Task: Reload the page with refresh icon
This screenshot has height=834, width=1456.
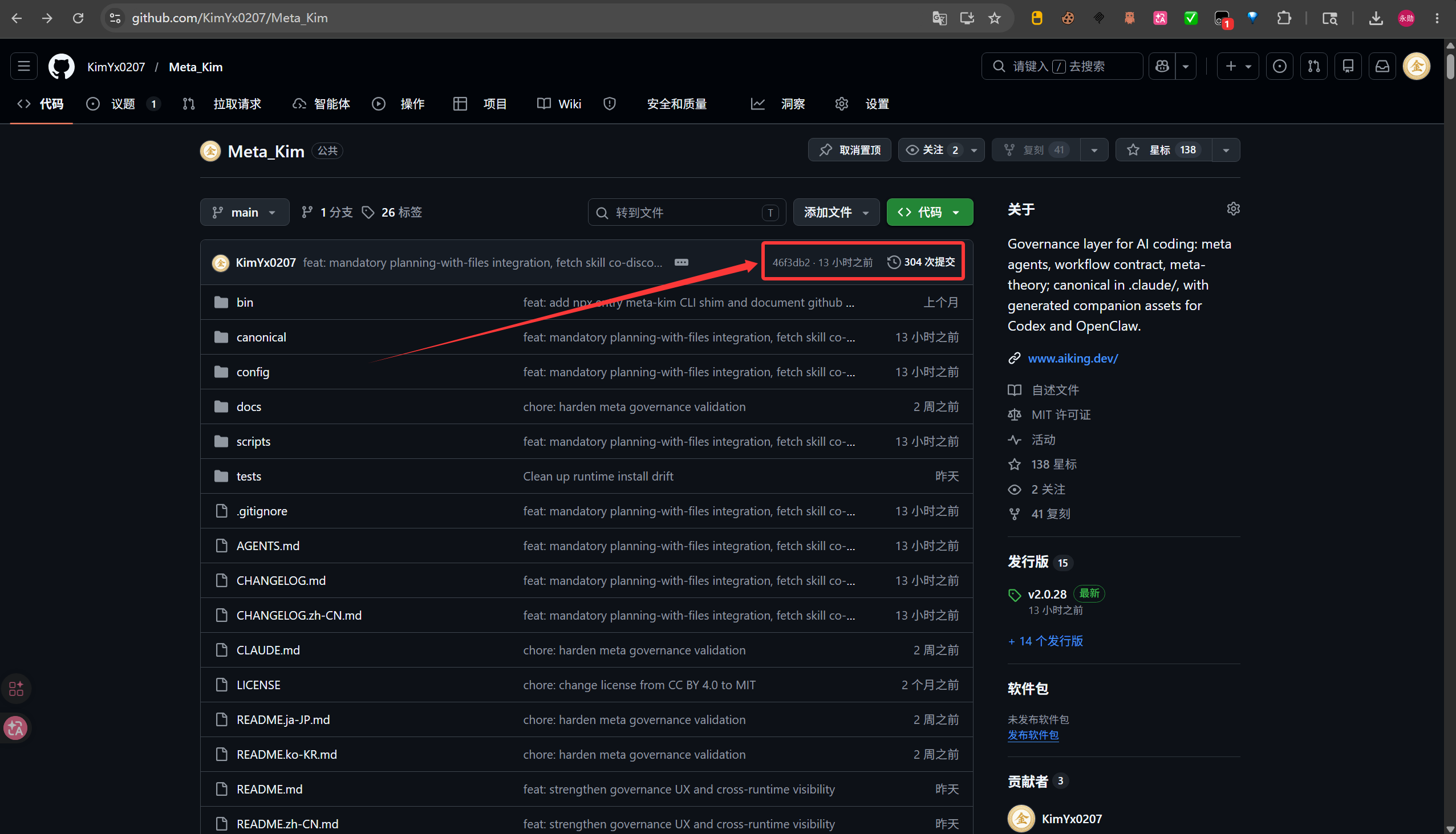Action: coord(78,18)
